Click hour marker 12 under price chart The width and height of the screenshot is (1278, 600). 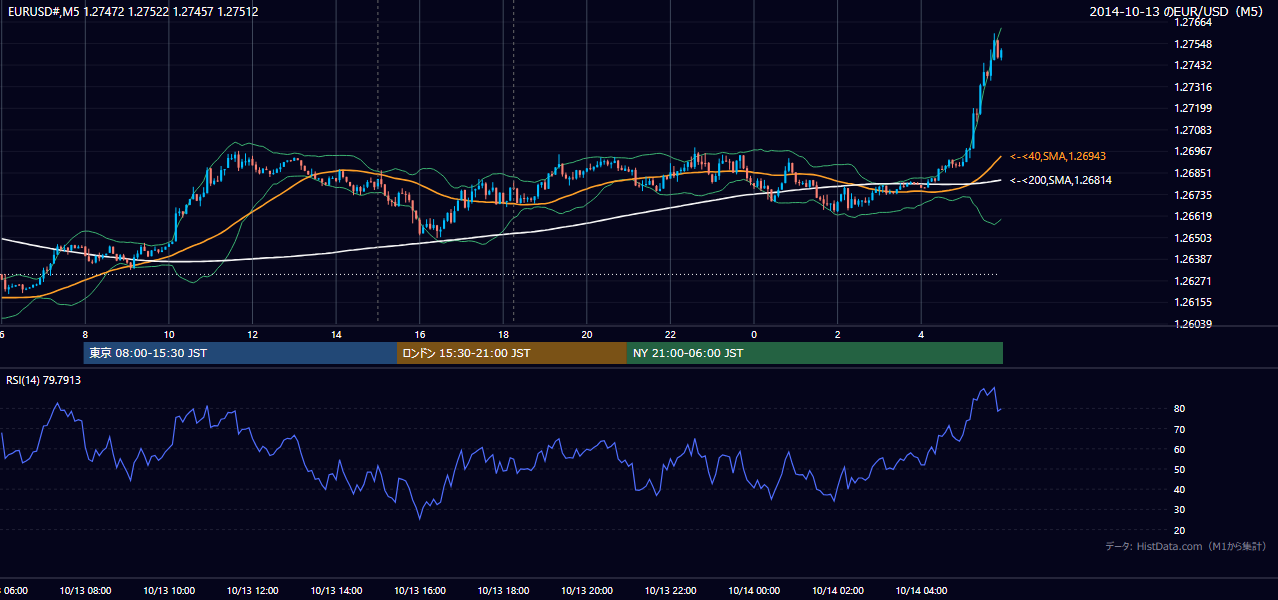(x=252, y=335)
